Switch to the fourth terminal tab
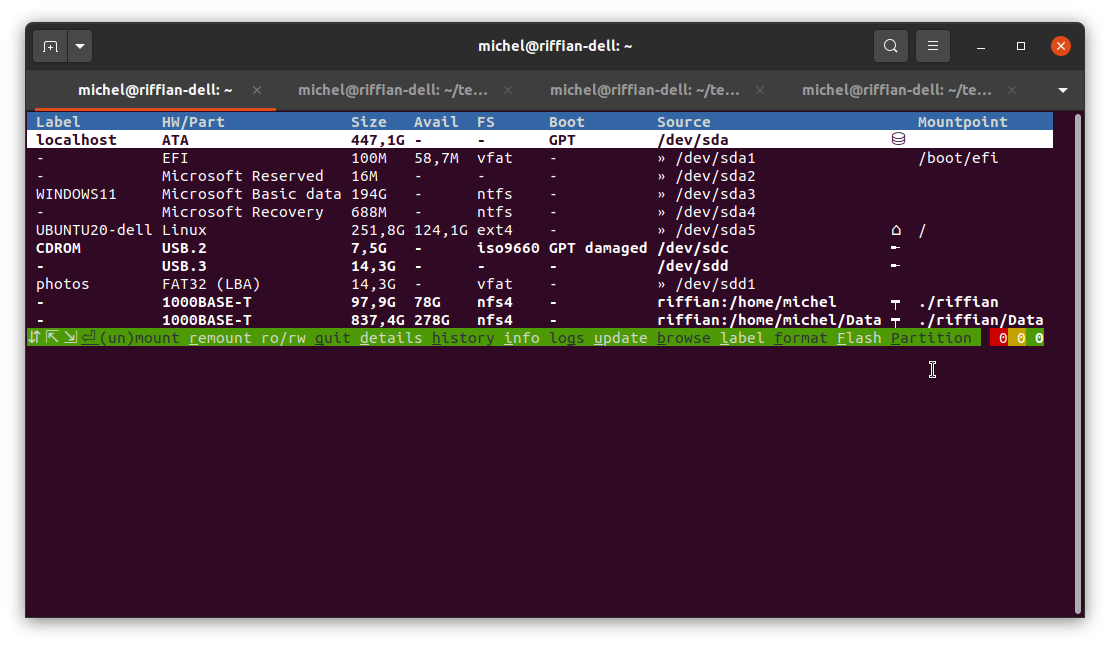This screenshot has height=646, width=1110. pos(896,90)
